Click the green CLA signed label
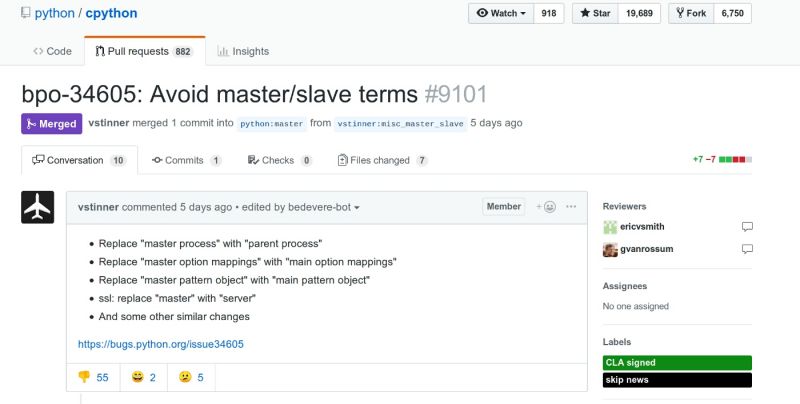The image size is (800, 404). click(x=677, y=362)
